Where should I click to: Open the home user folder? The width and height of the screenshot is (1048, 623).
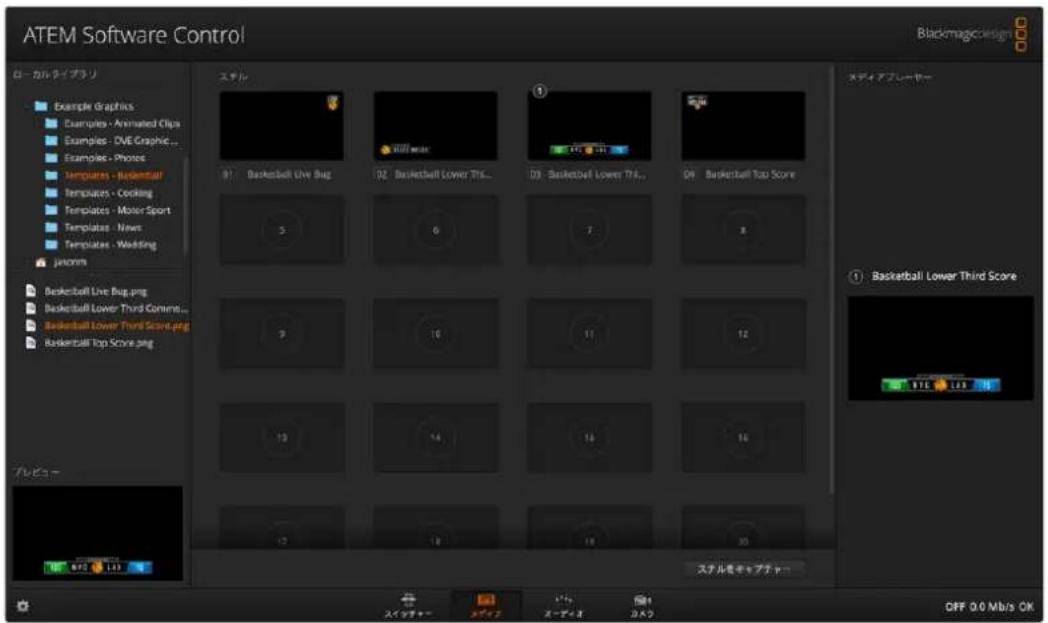point(70,263)
